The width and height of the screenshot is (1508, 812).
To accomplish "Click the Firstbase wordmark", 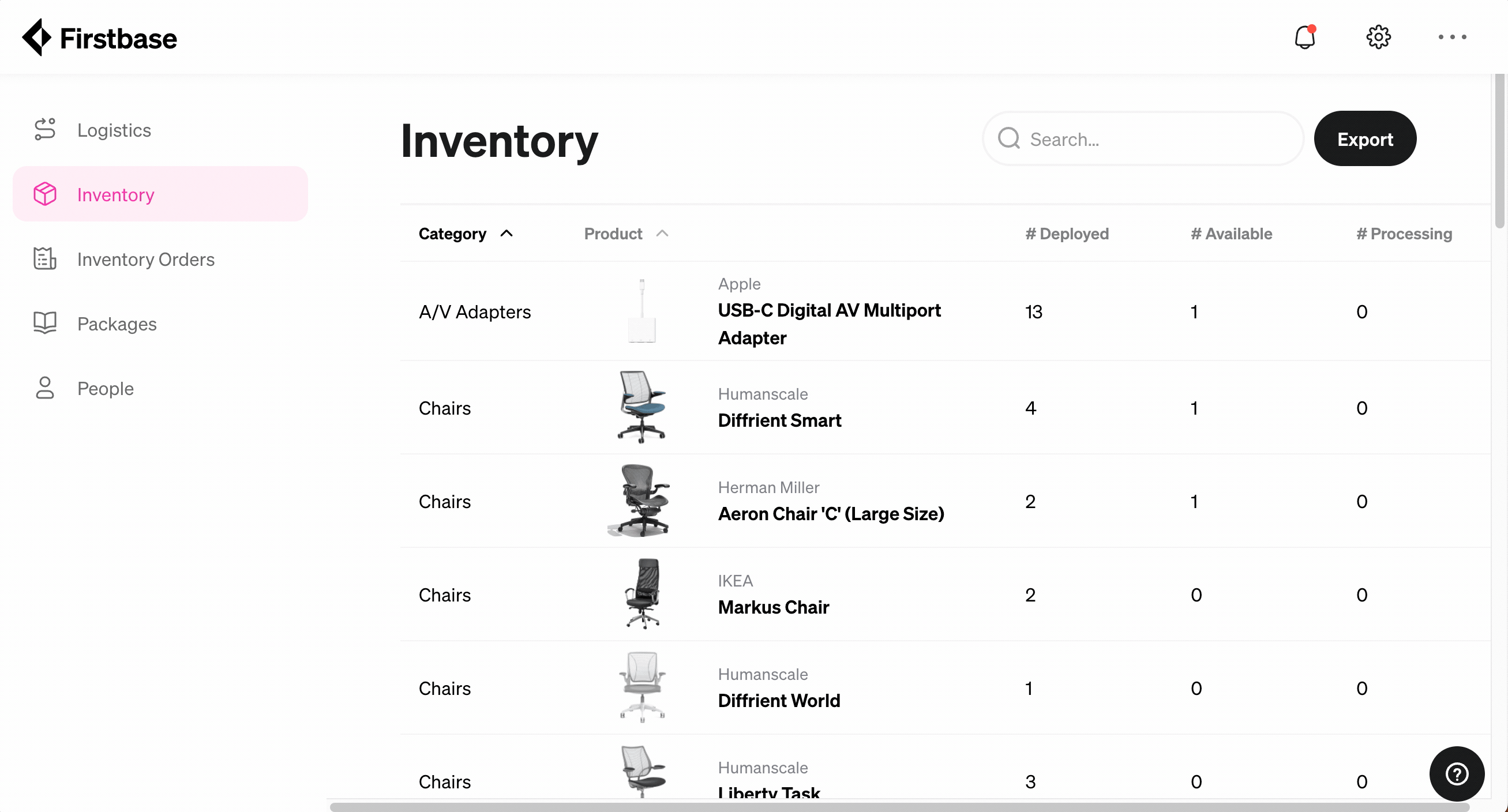I will pos(118,39).
